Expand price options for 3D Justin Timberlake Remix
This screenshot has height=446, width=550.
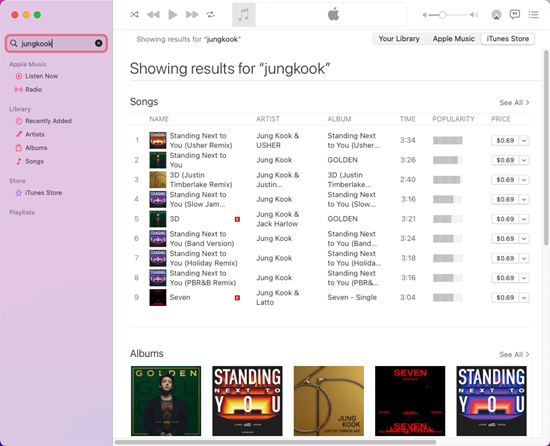524,180
